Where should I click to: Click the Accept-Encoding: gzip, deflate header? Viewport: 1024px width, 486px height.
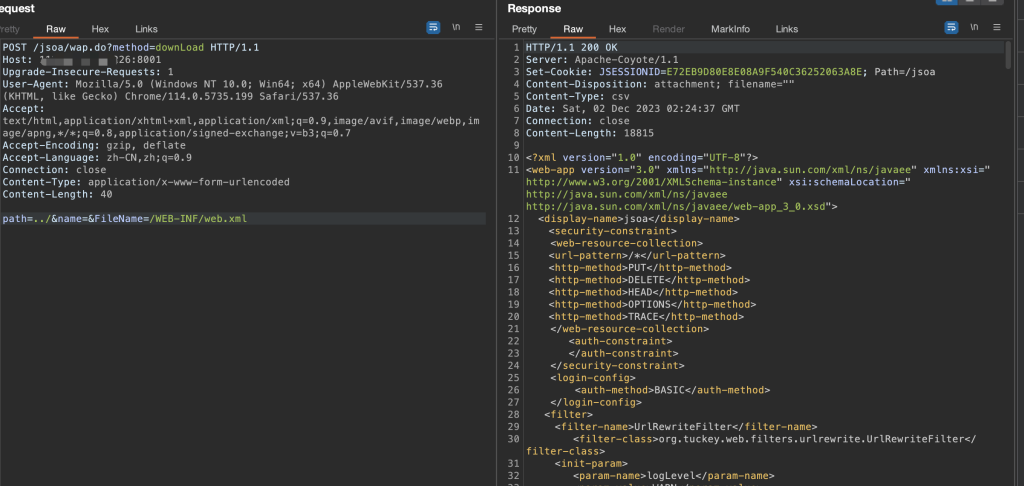pos(94,146)
